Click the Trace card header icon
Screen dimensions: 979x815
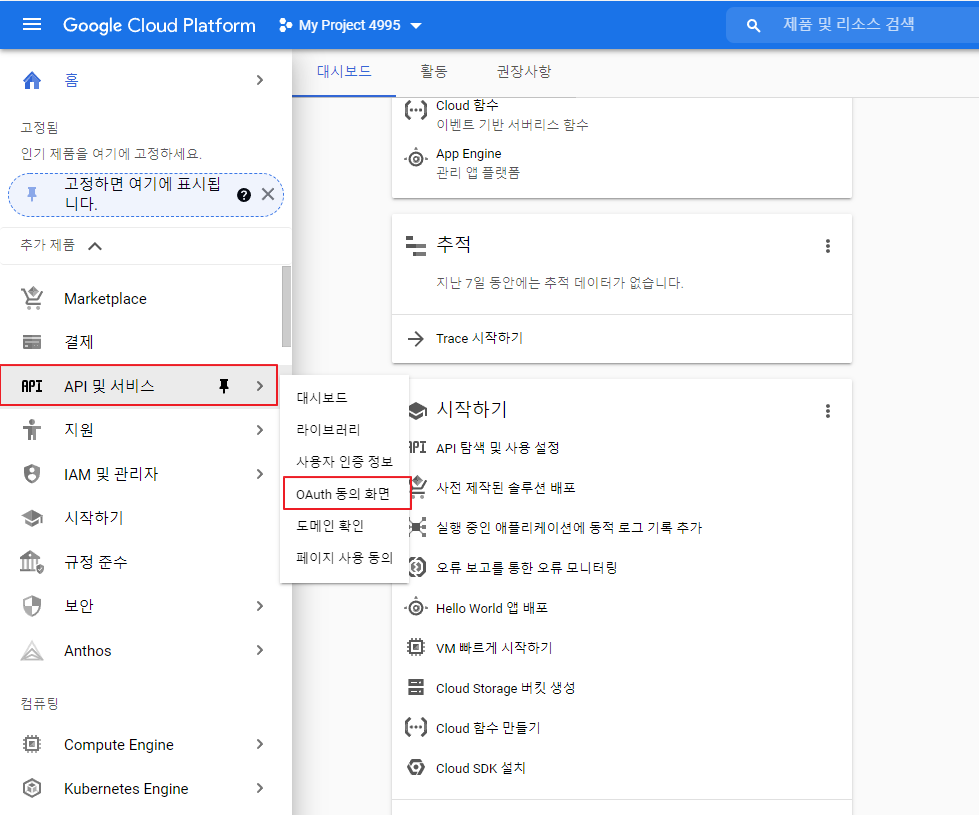(x=416, y=246)
